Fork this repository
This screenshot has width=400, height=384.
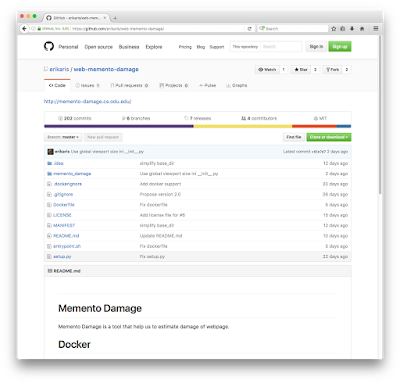(x=332, y=69)
